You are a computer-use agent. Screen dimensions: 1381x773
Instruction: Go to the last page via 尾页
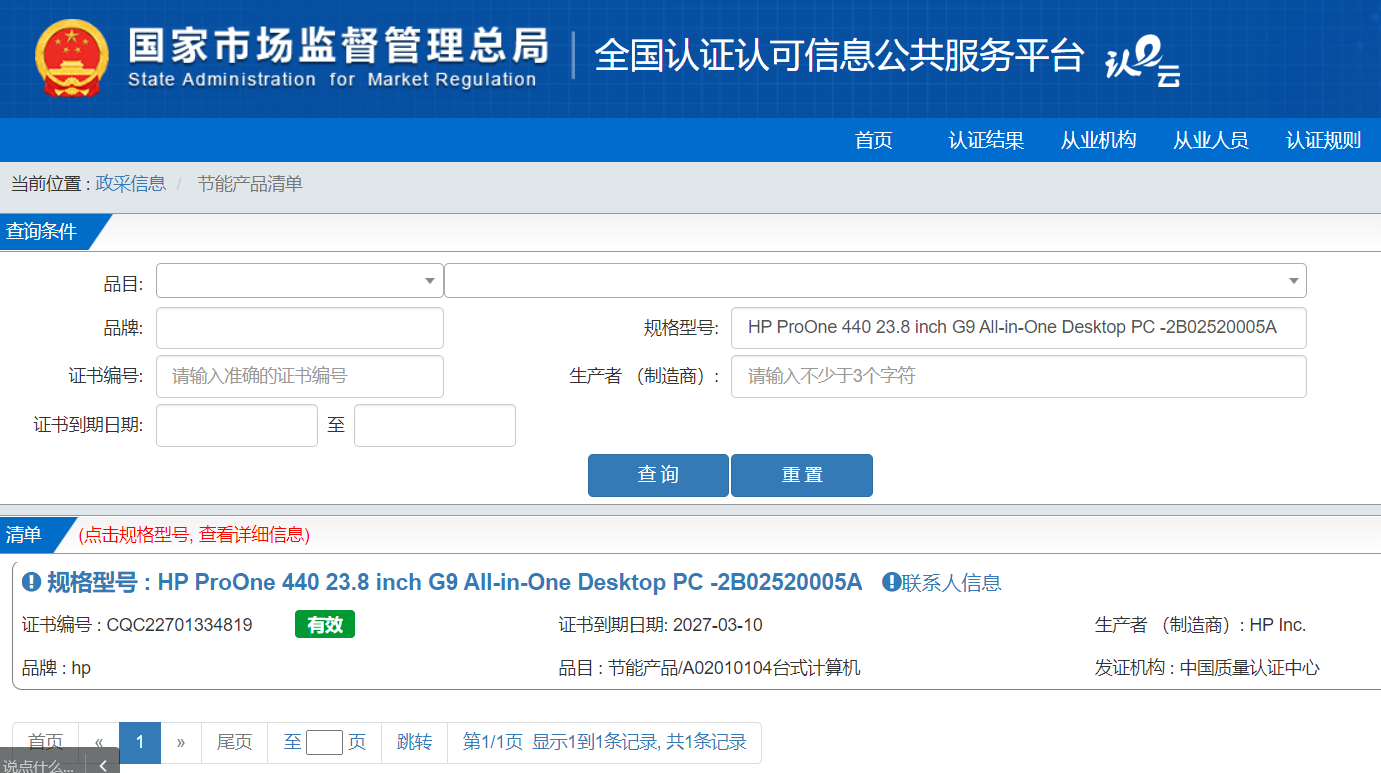click(235, 742)
